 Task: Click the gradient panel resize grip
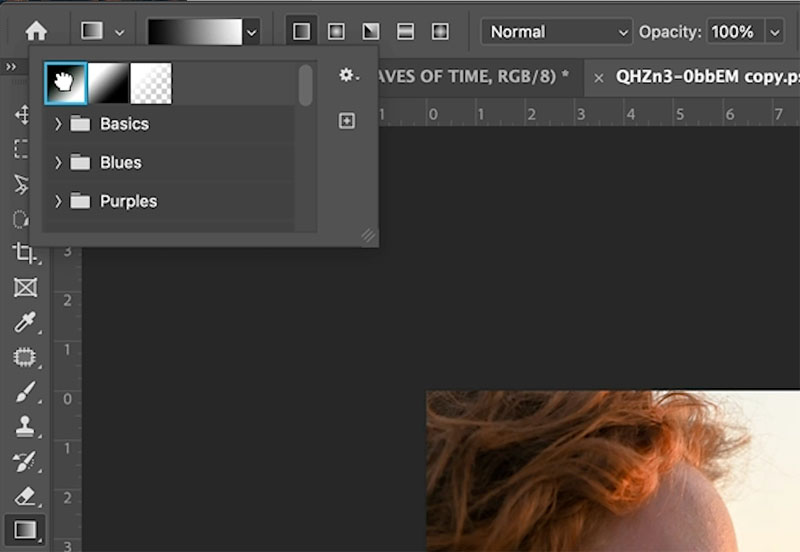(368, 235)
